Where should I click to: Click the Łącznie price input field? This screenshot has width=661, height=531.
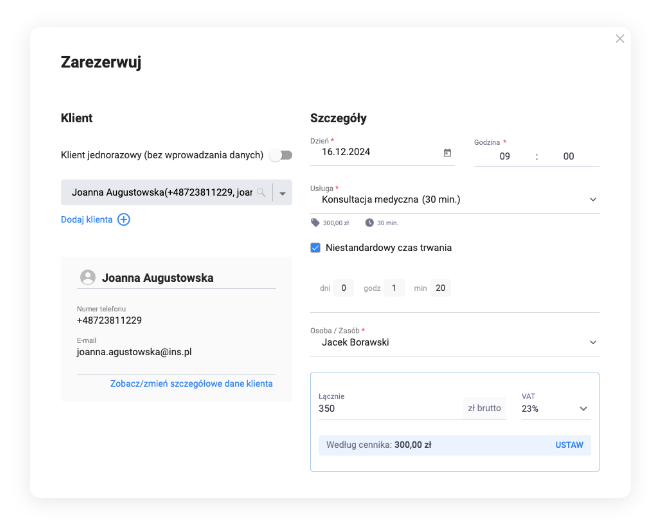coord(388,408)
